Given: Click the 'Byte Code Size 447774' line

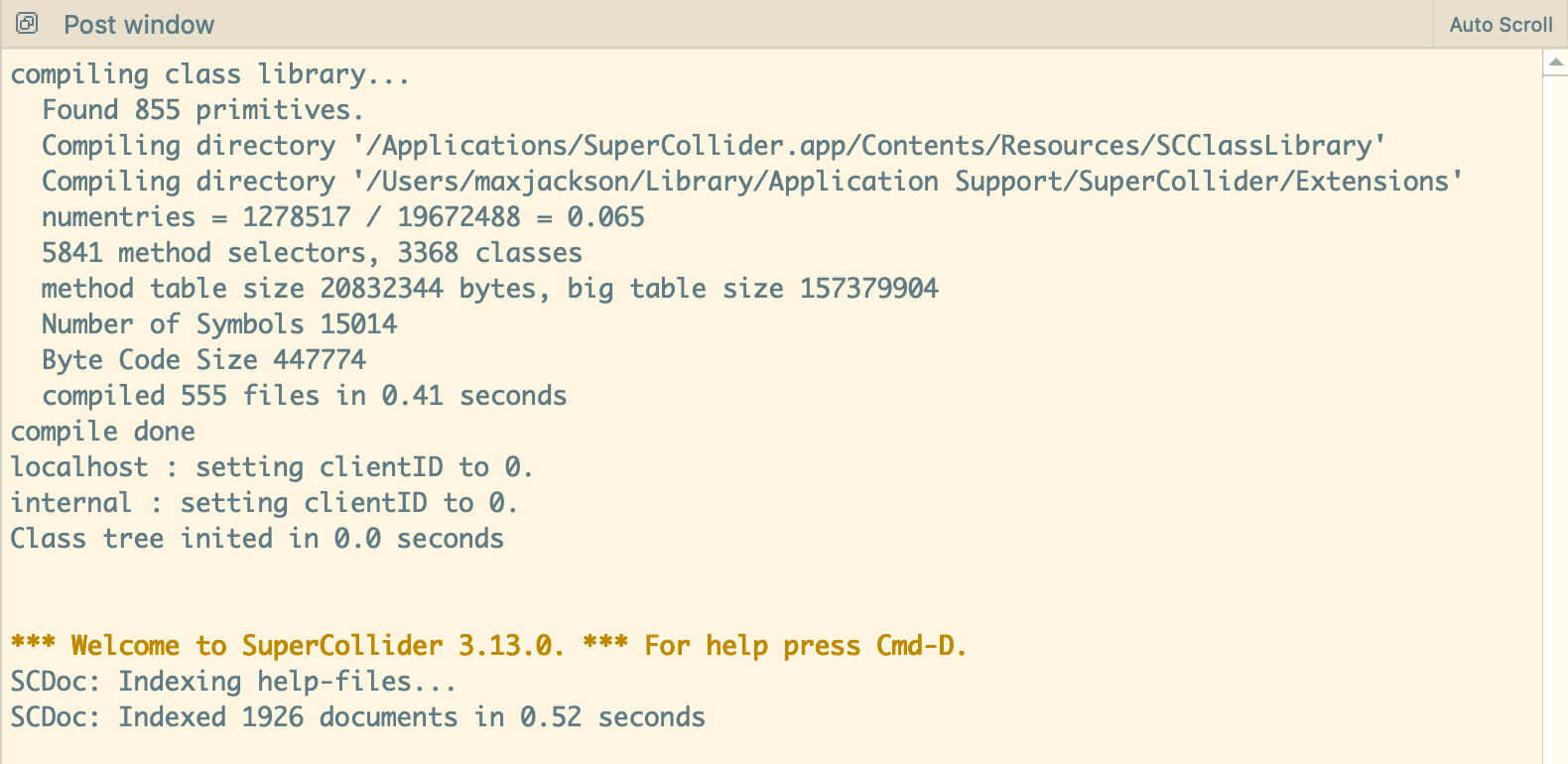Looking at the screenshot, I should (x=203, y=360).
